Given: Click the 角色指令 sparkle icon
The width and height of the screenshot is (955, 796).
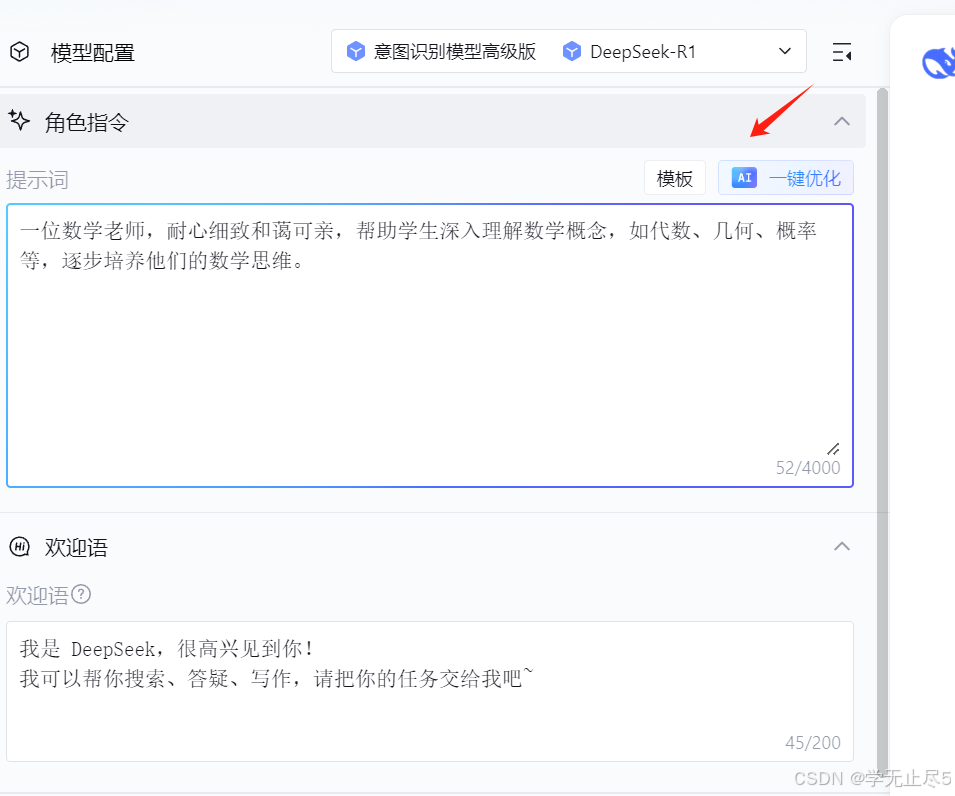Looking at the screenshot, I should pyautogui.click(x=19, y=120).
